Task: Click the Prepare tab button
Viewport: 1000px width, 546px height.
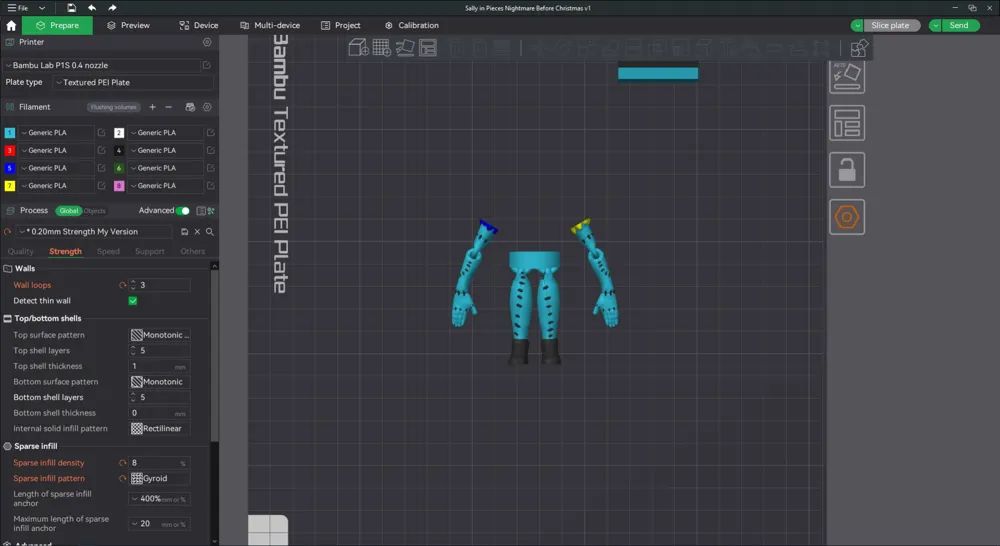Action: [x=57, y=26]
